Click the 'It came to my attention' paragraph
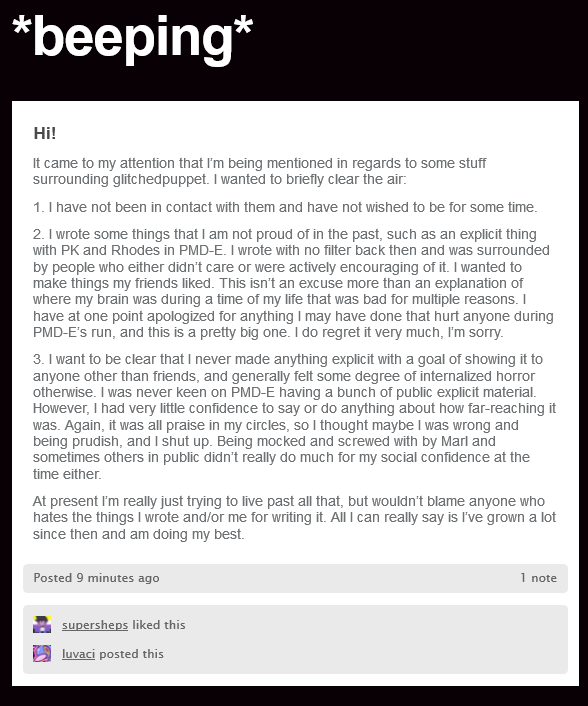This screenshot has height=706, width=588. pyautogui.click(x=259, y=171)
